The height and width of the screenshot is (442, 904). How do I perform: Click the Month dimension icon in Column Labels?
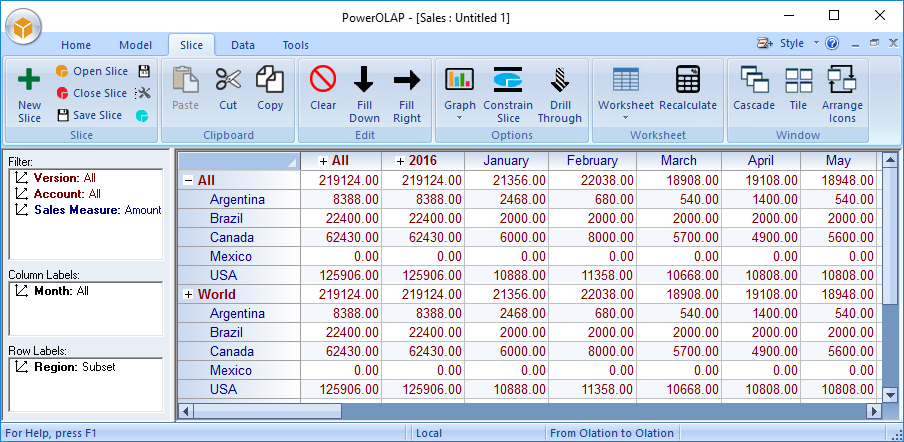[21, 291]
